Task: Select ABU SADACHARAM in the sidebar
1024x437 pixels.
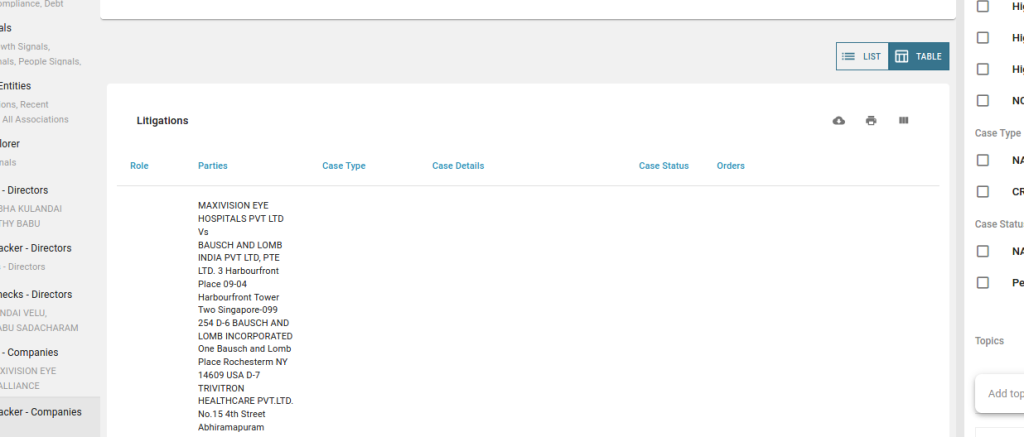Action: click(39, 328)
